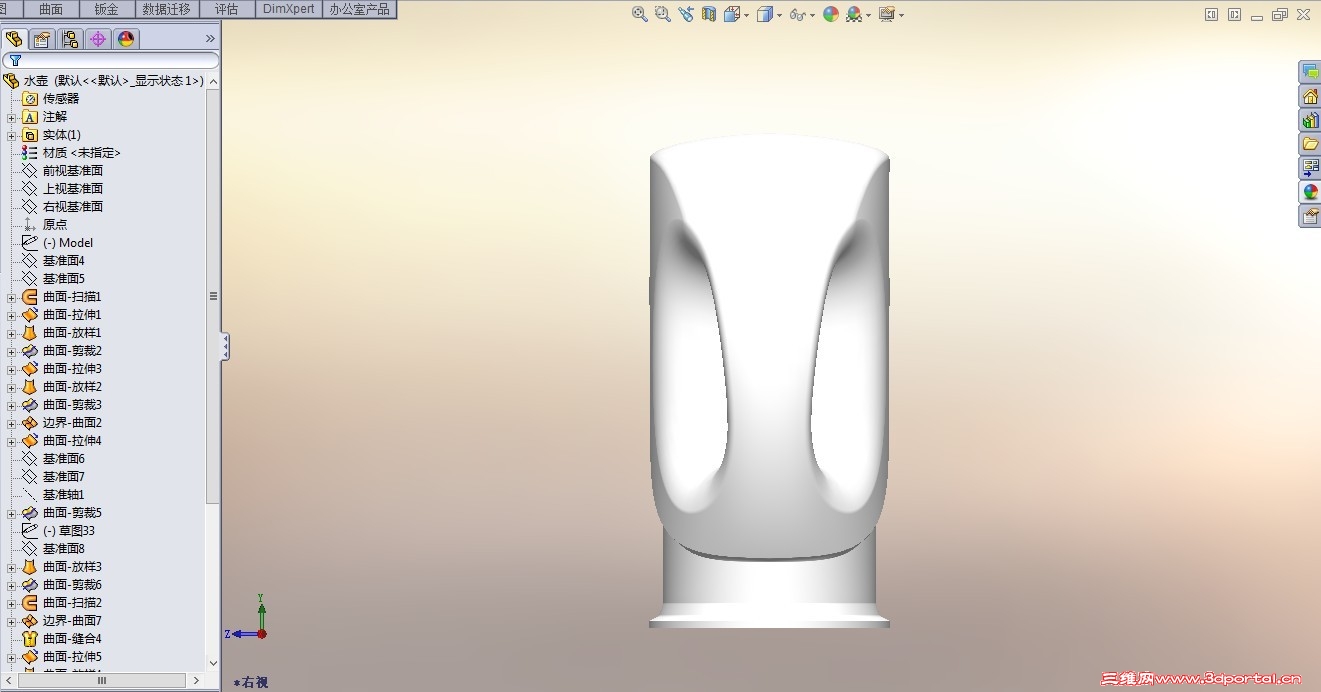1321x692 pixels.
Task: Click the Apply Scene icon
Action: click(854, 14)
